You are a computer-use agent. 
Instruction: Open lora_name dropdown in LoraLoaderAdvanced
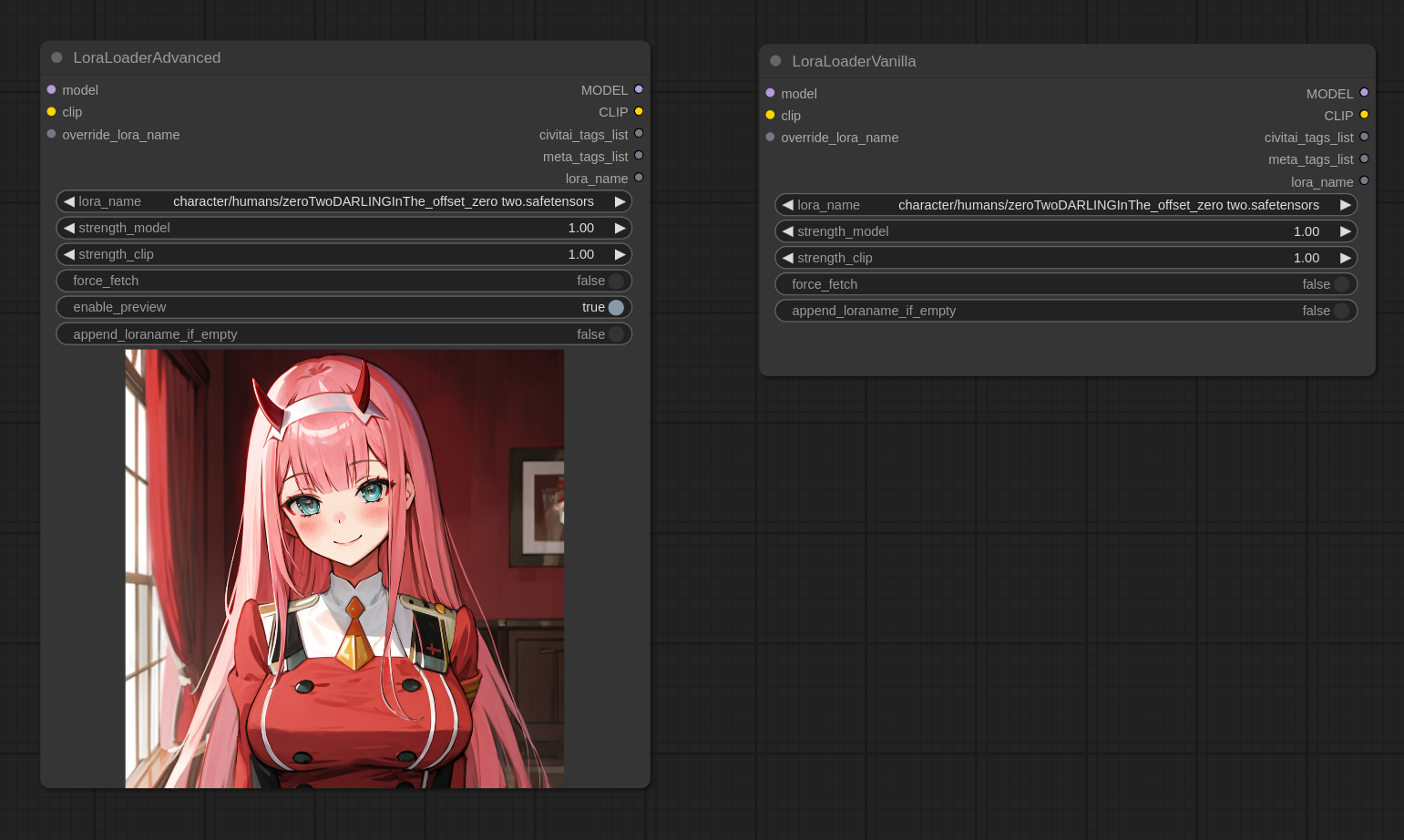click(383, 201)
